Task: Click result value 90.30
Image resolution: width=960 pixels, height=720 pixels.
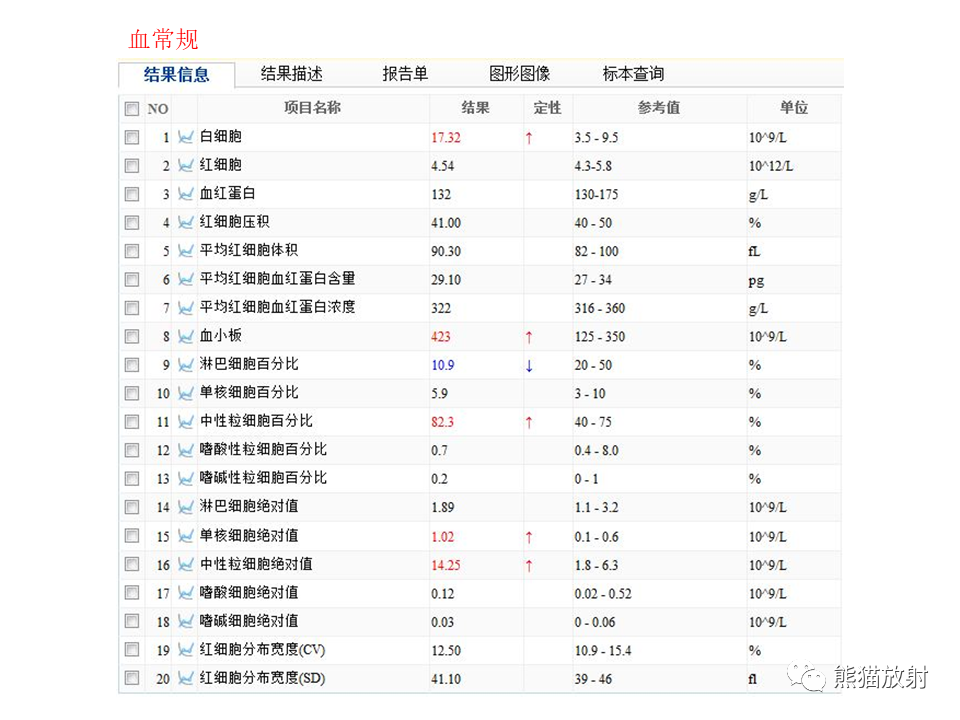Action: coord(446,252)
